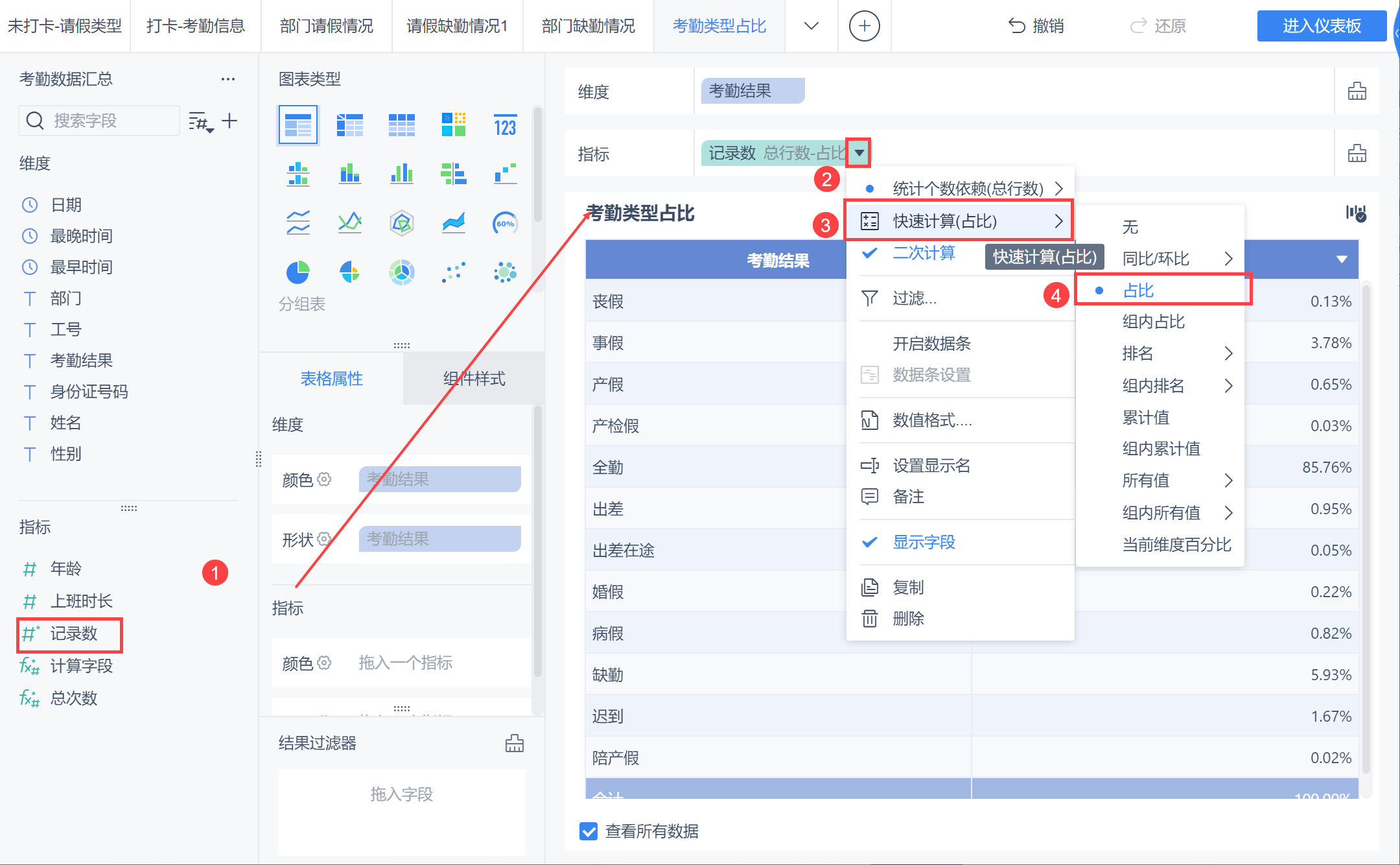
Task: Expand the tab overflow chevron
Action: pyautogui.click(x=811, y=26)
